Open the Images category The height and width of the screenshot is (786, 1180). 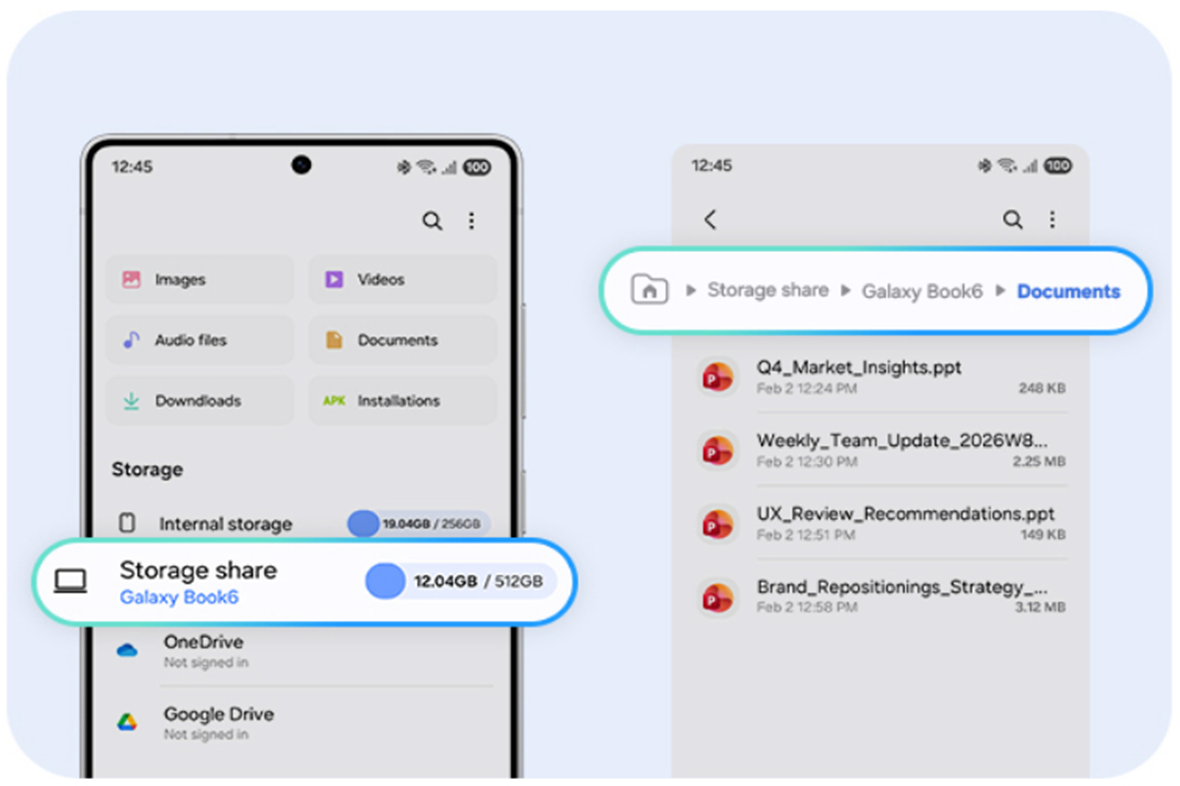tap(199, 279)
